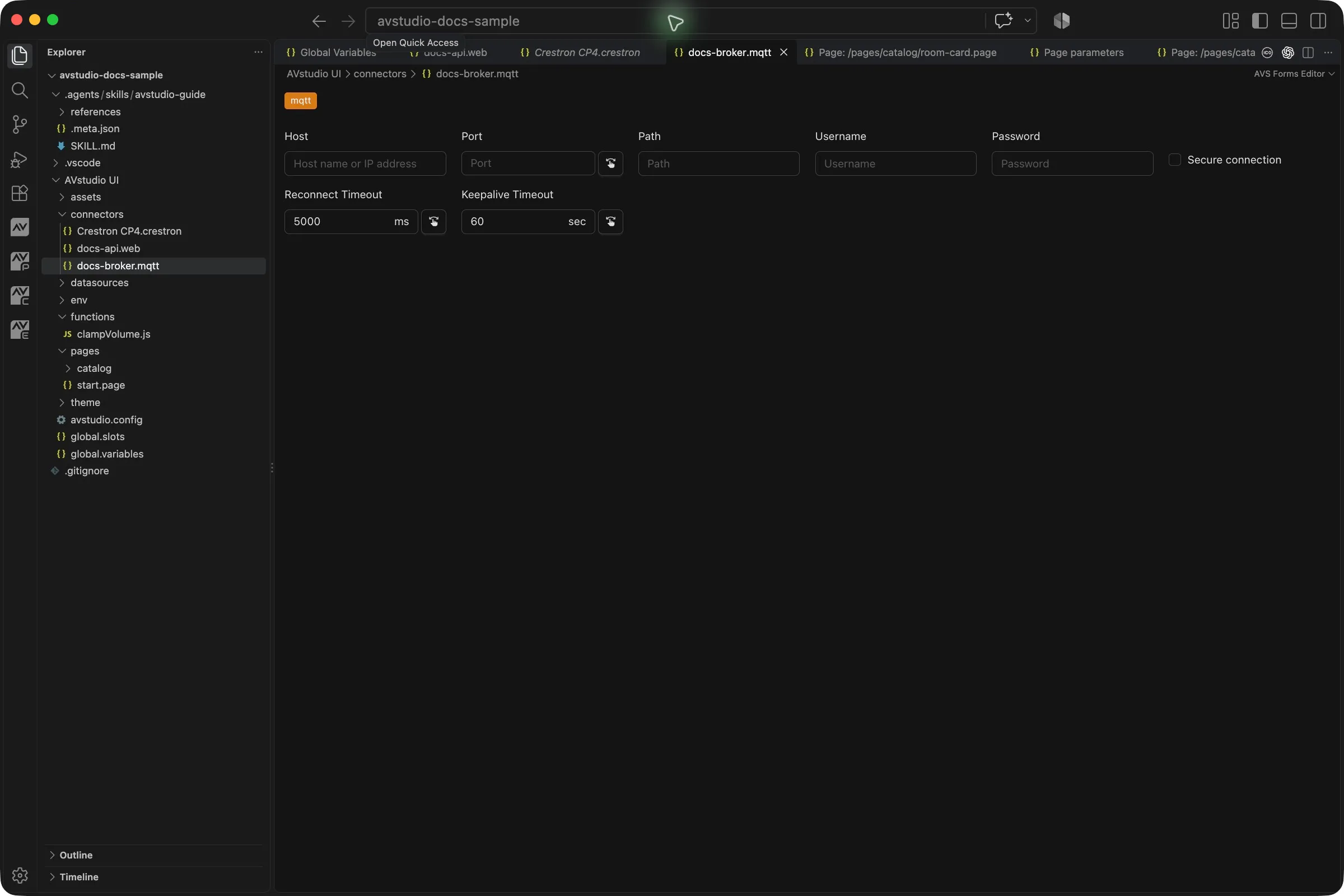Enable Secure connection checkbox
The height and width of the screenshot is (896, 1344).
pos(1174,160)
